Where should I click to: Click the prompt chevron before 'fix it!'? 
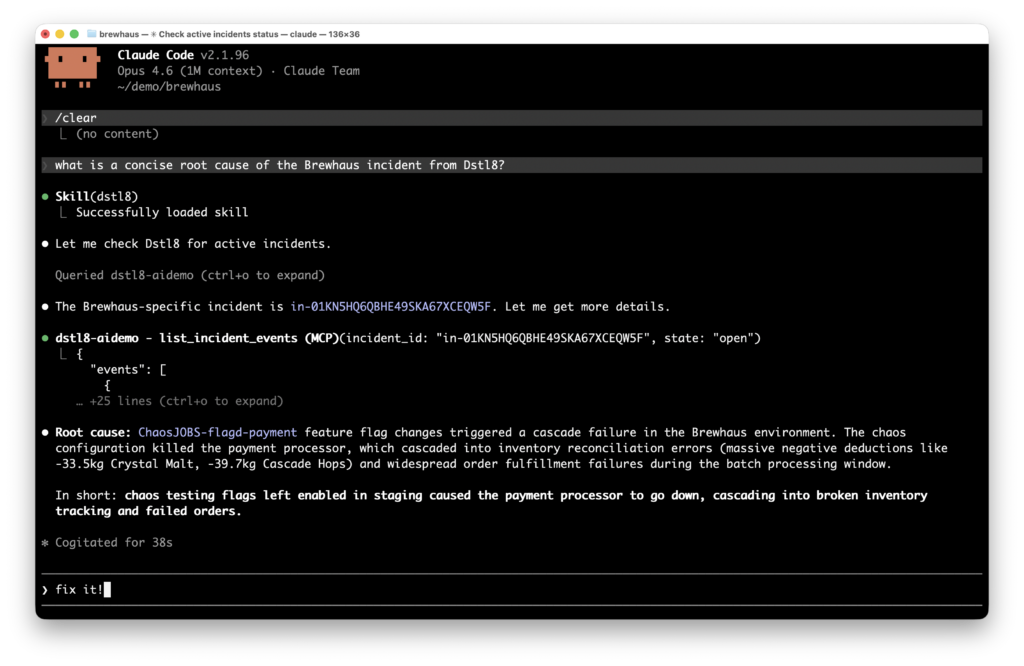tap(46, 590)
